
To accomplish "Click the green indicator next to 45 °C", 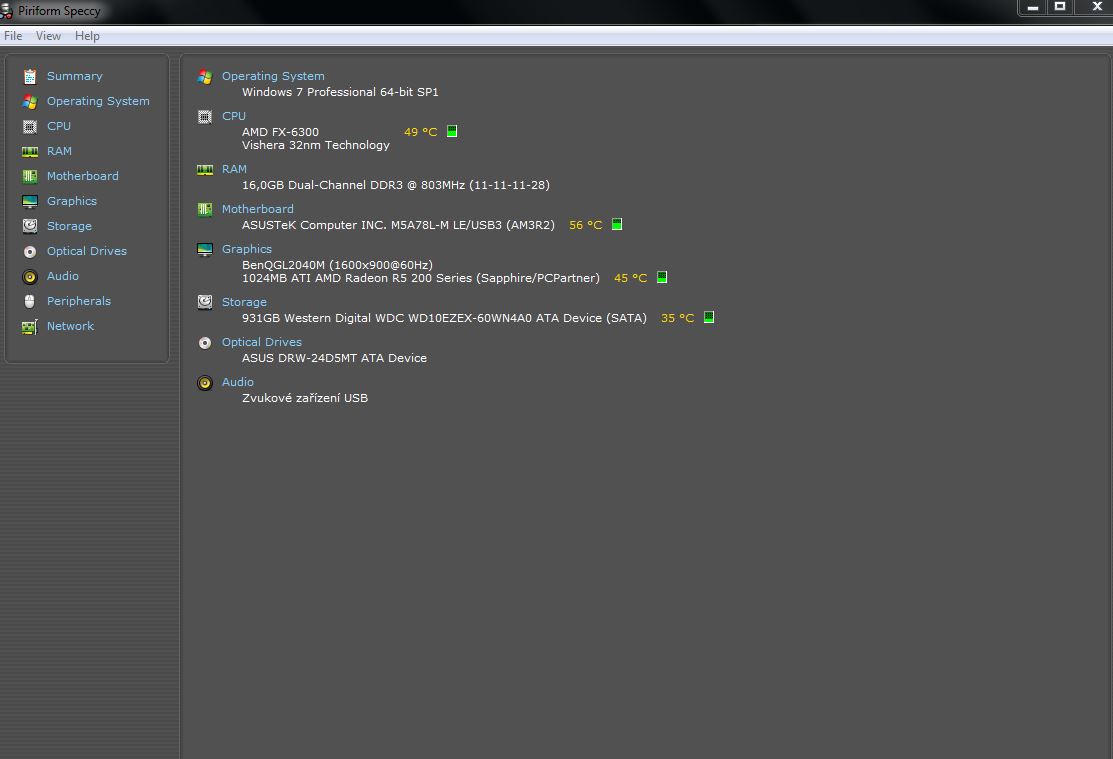I will (x=662, y=277).
